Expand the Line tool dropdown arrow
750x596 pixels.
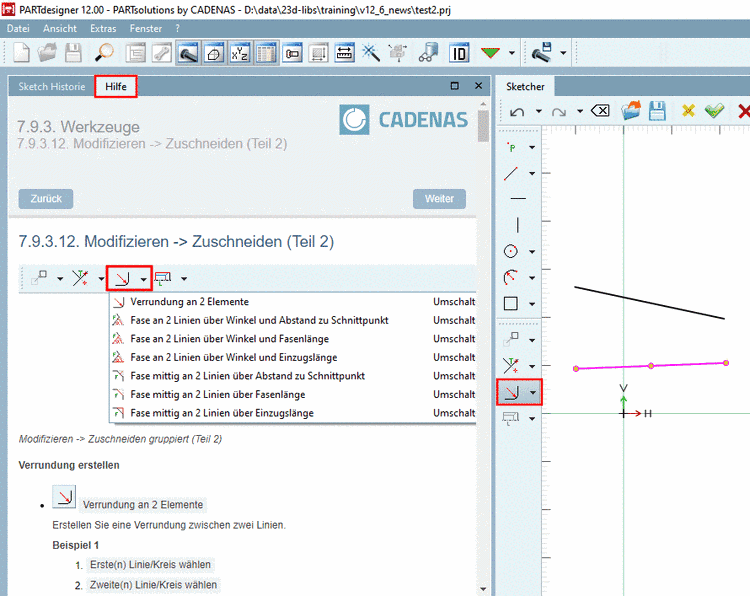click(x=532, y=173)
